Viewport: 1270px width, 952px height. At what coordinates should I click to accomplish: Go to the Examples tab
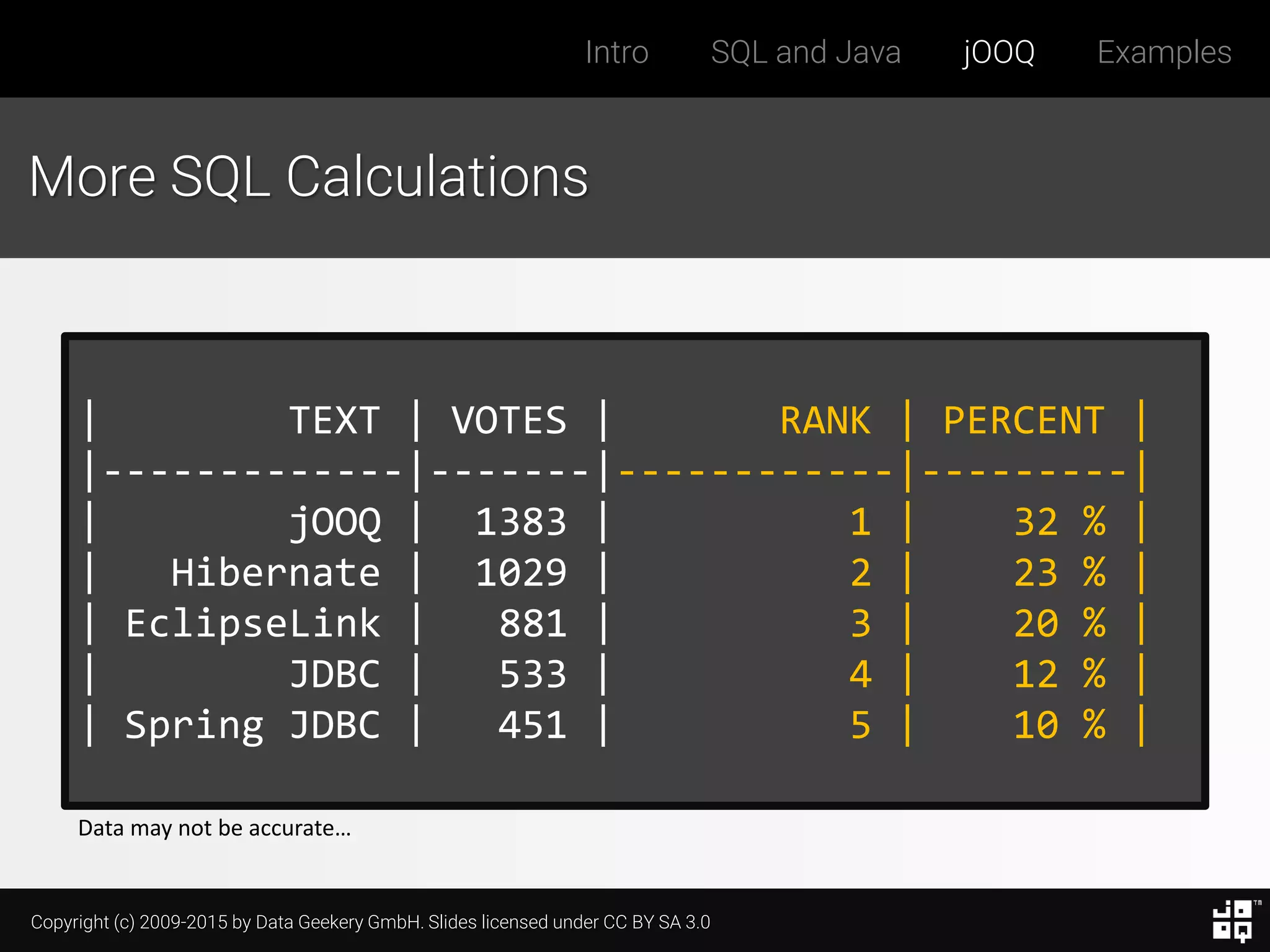pyautogui.click(x=1164, y=52)
